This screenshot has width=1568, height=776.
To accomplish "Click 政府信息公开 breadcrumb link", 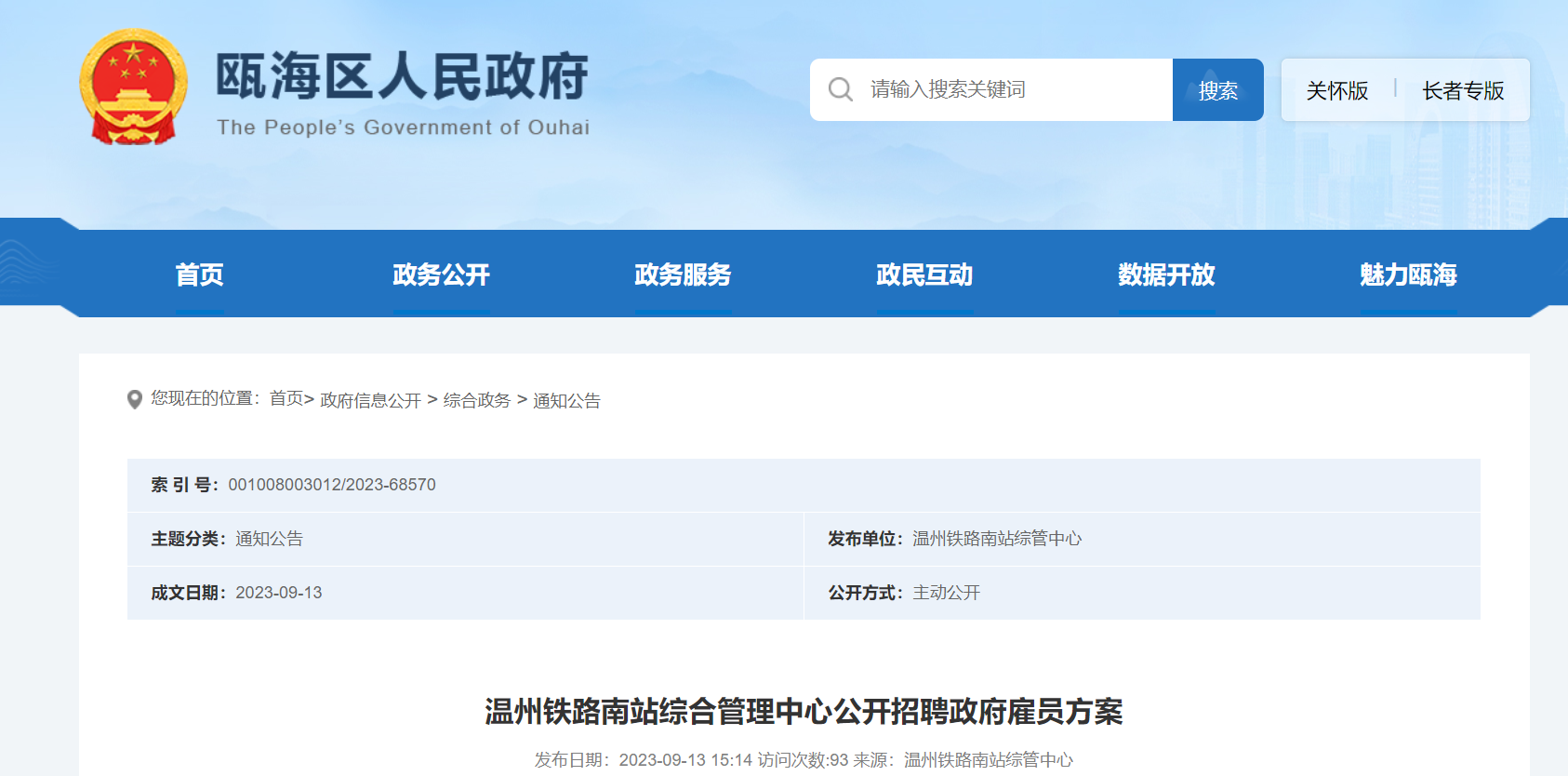I will point(370,400).
